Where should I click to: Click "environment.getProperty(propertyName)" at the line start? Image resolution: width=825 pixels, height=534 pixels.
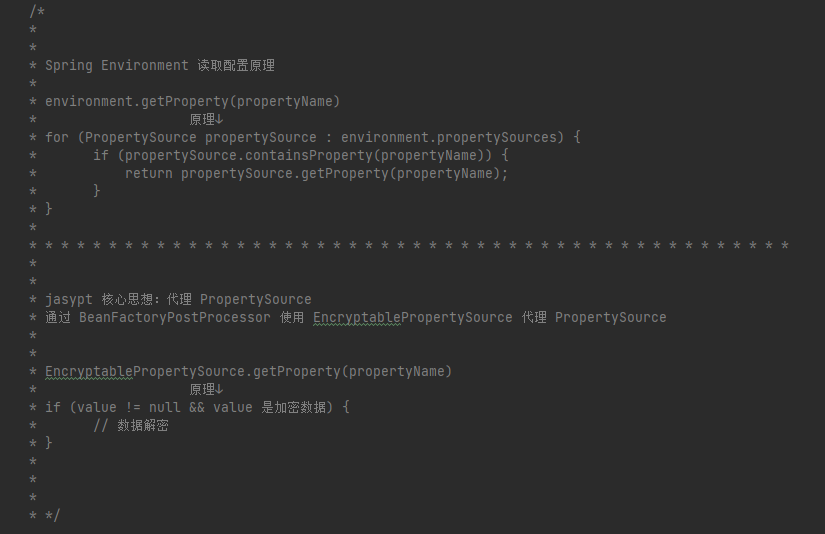[x=192, y=101]
